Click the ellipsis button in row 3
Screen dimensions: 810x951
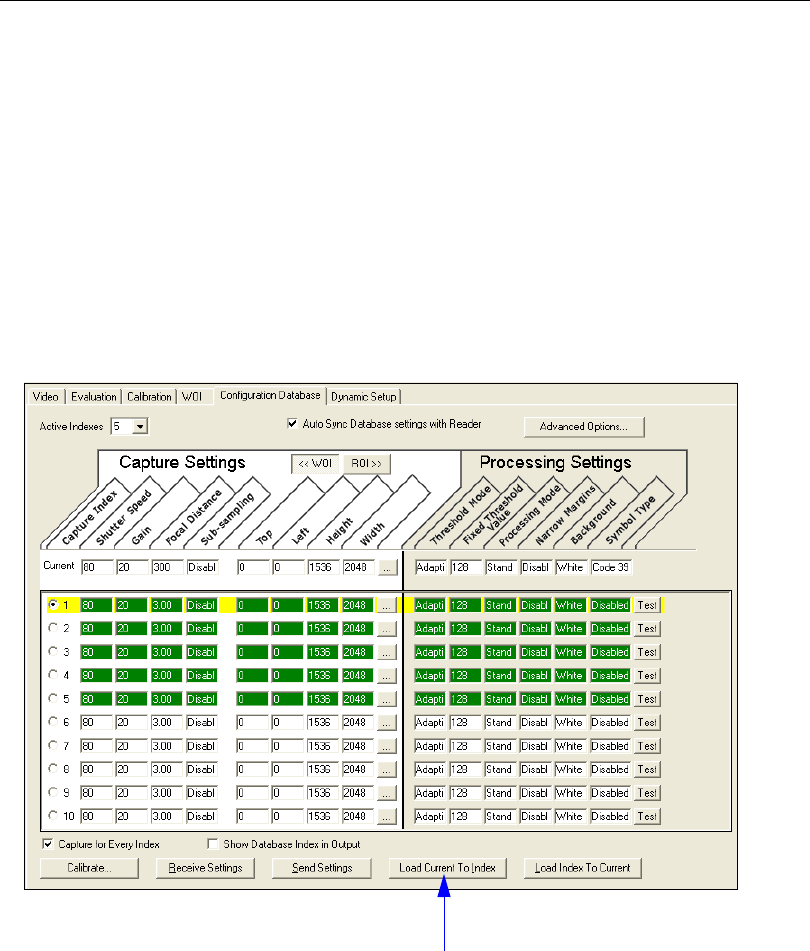(386, 653)
